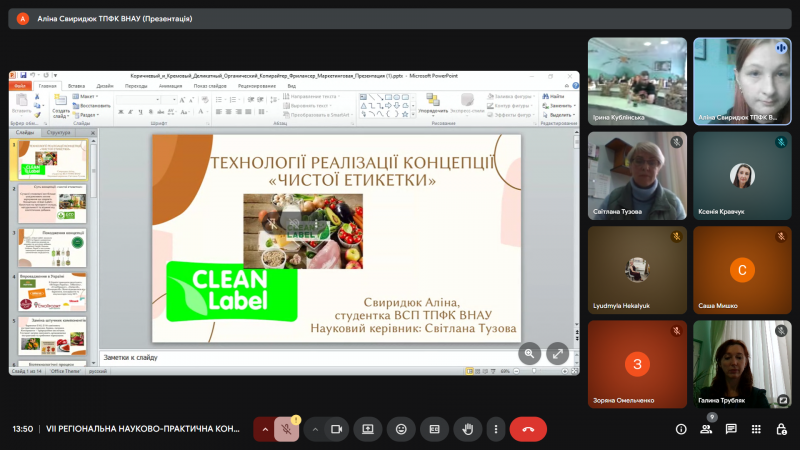Open the chat panel icon

pos(731,429)
